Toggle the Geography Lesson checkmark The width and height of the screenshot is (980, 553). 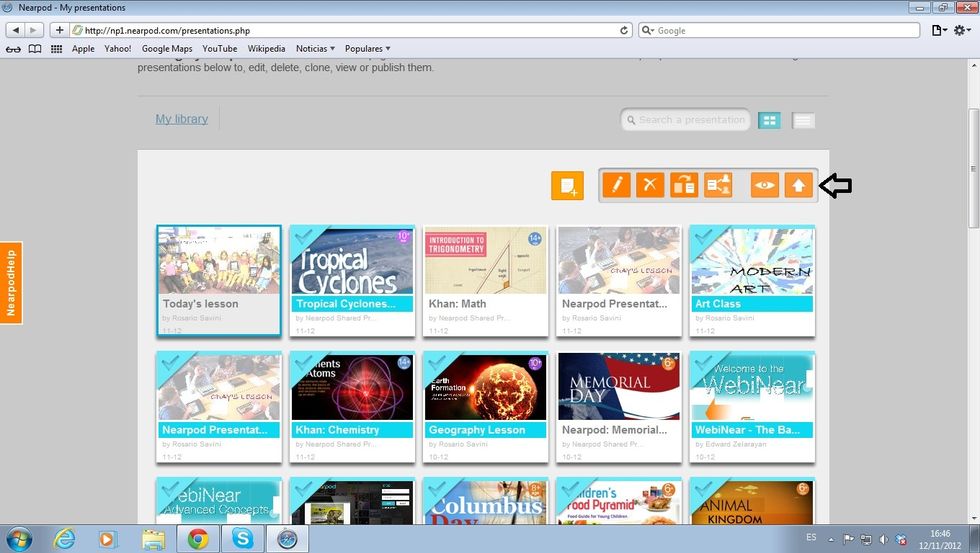[438, 364]
